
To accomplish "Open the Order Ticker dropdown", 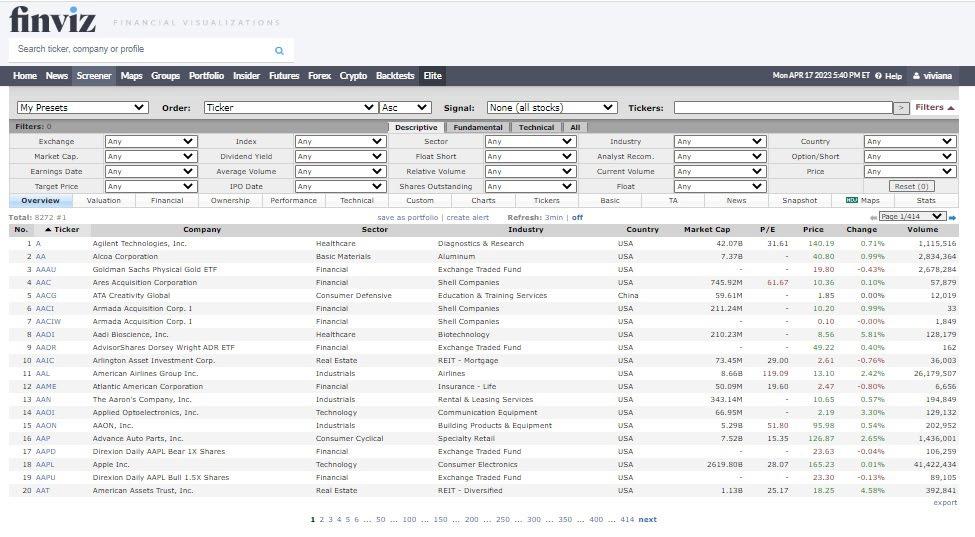I will [290, 108].
